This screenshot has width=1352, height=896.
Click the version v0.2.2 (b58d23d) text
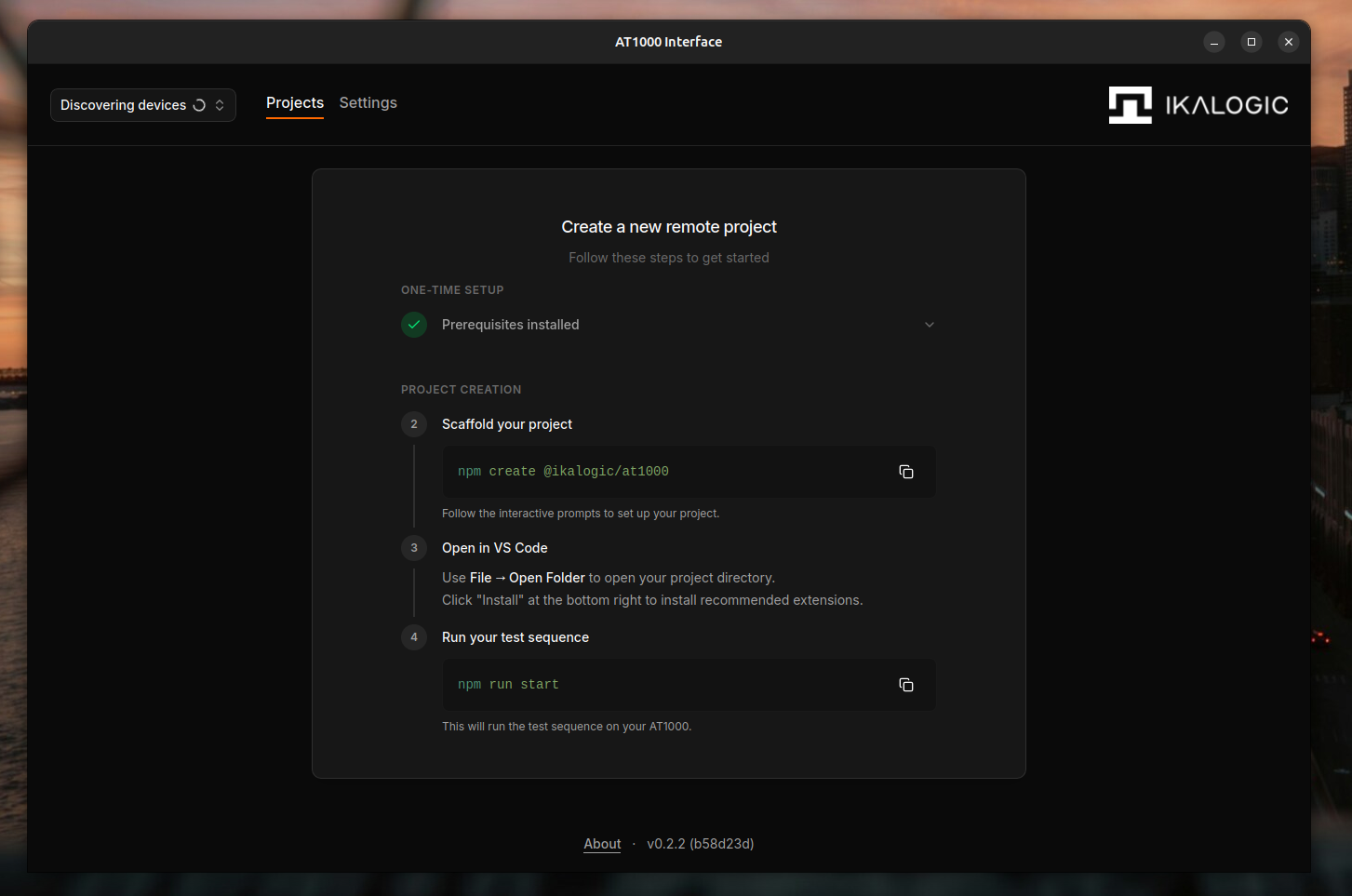point(701,844)
